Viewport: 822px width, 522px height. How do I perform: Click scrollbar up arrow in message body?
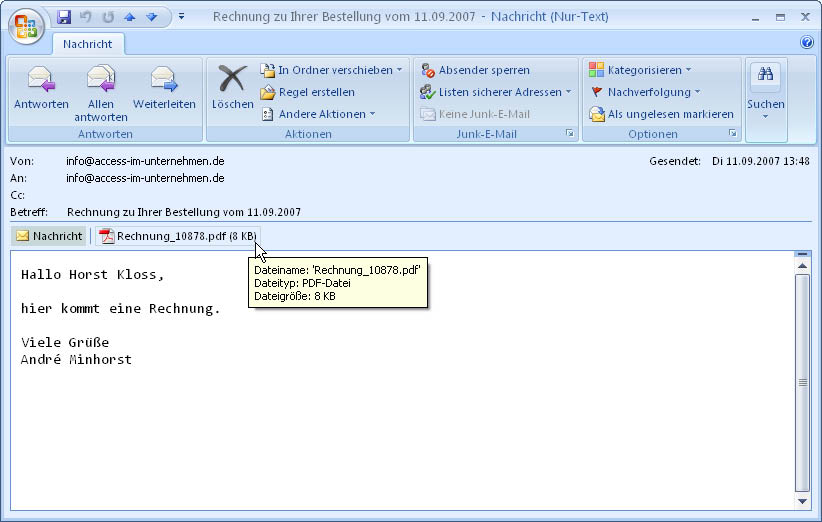802,266
